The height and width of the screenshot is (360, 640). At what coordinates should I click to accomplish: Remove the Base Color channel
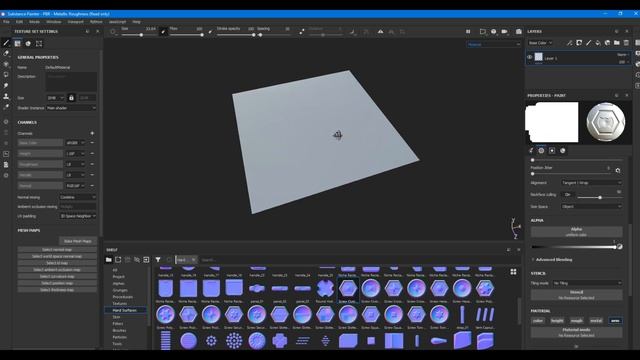click(x=92, y=143)
